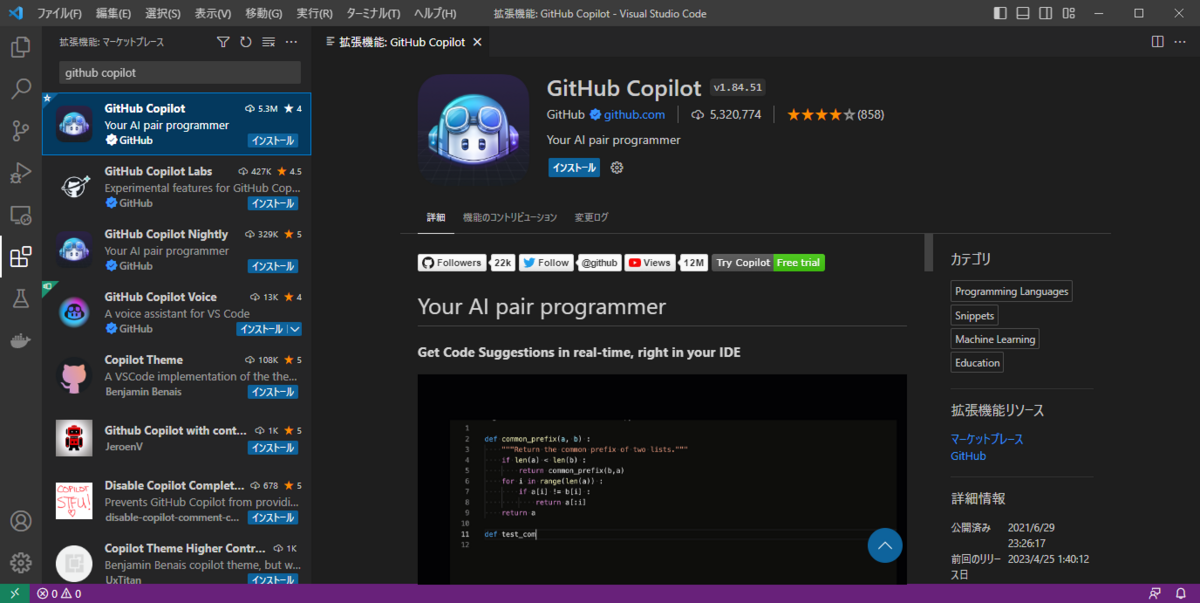Select Programming Languages category tag

point(1011,291)
